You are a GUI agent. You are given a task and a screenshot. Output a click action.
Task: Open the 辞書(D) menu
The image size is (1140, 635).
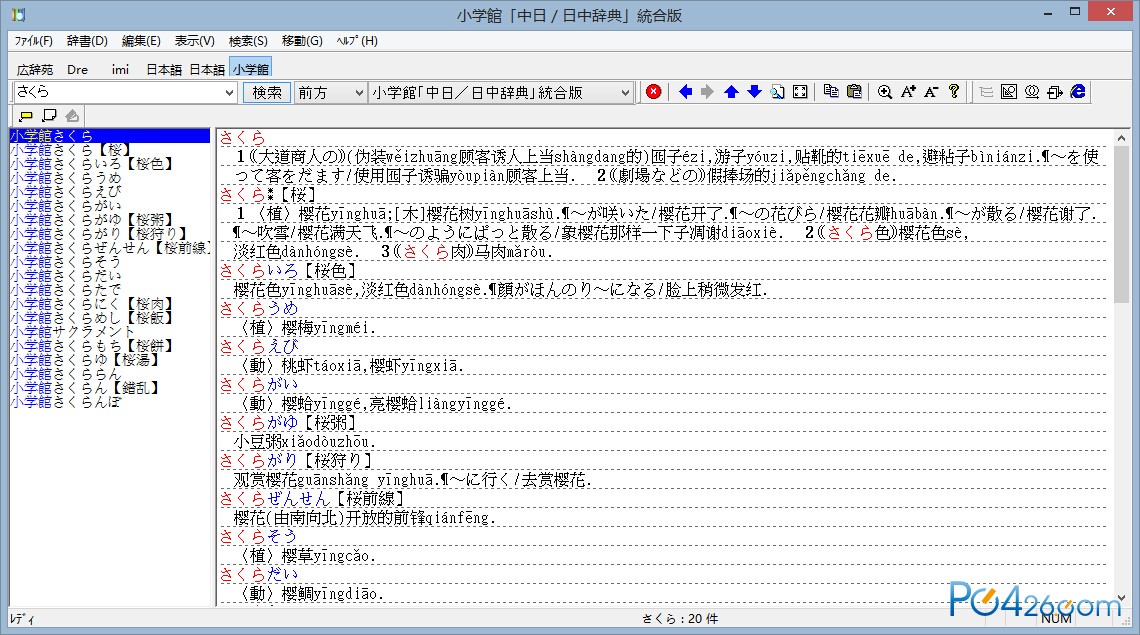(87, 41)
